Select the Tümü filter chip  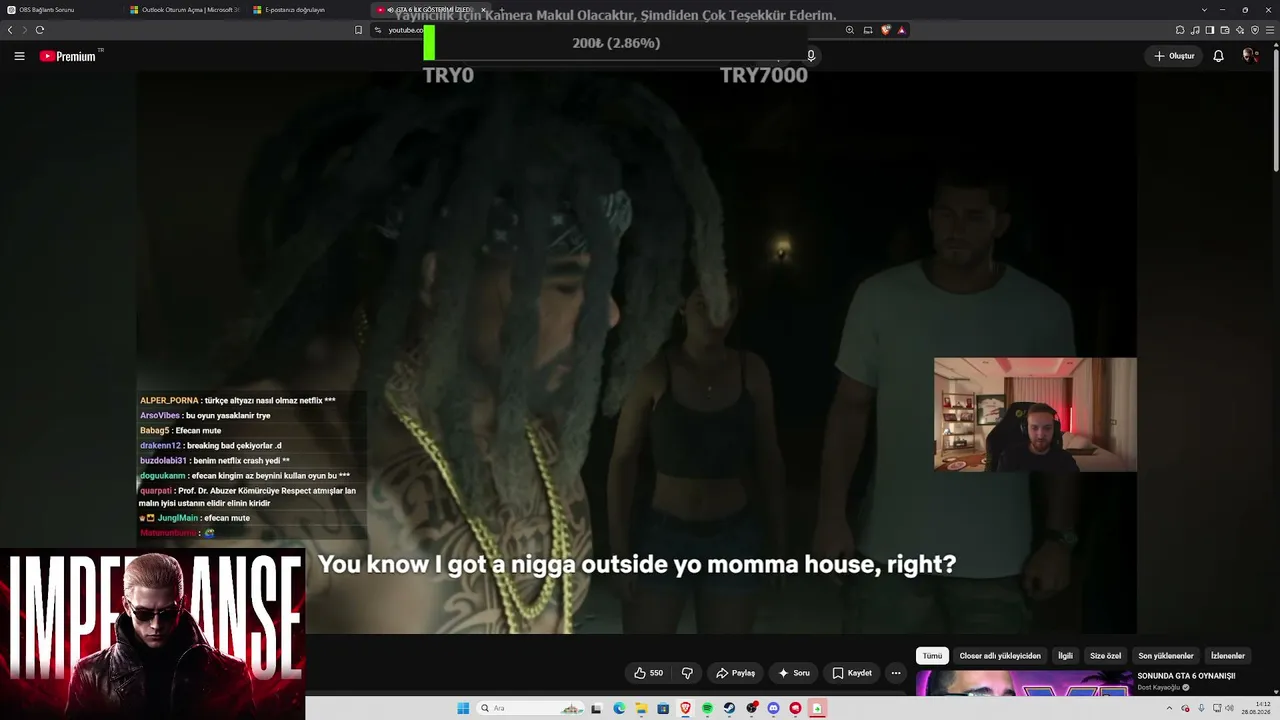tap(932, 656)
